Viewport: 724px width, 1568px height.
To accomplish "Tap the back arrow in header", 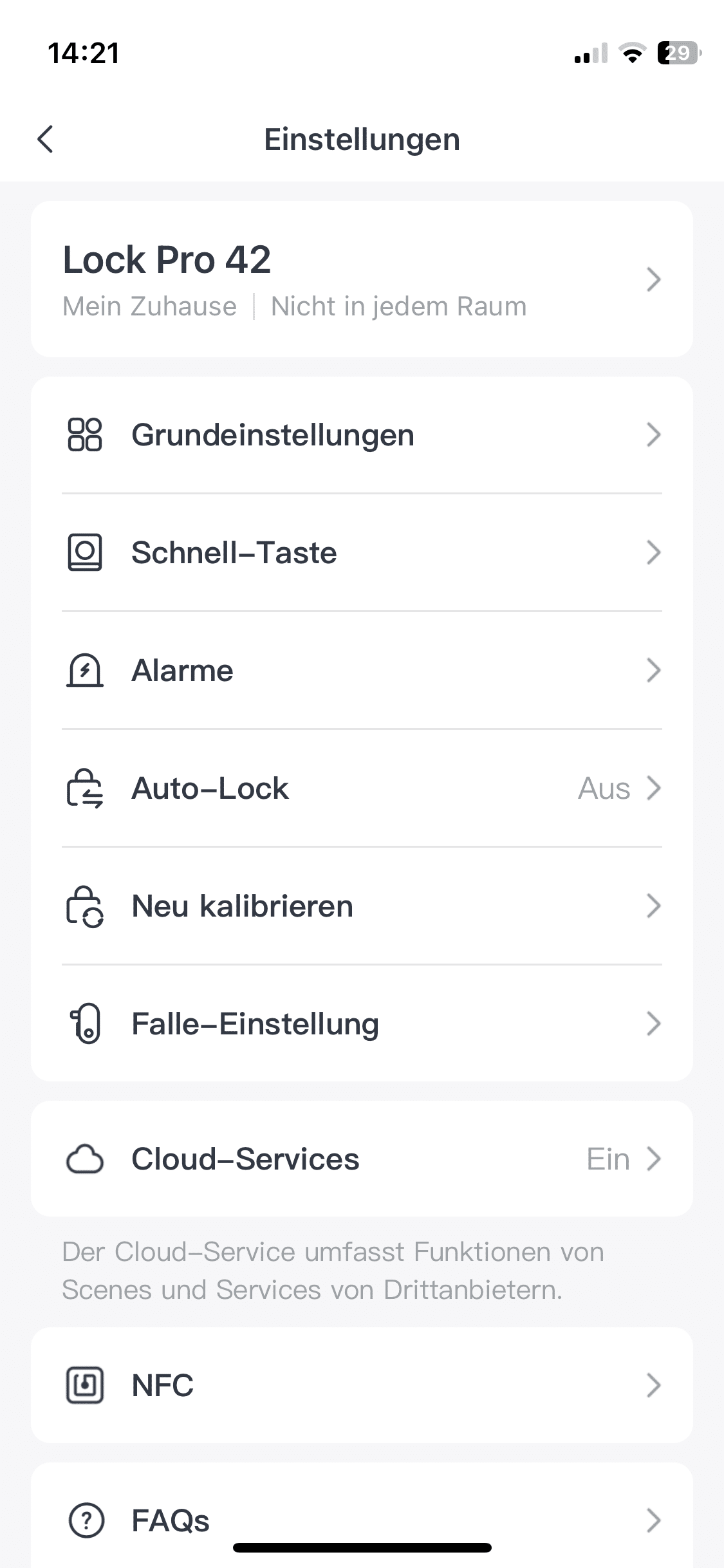I will pyautogui.click(x=45, y=139).
